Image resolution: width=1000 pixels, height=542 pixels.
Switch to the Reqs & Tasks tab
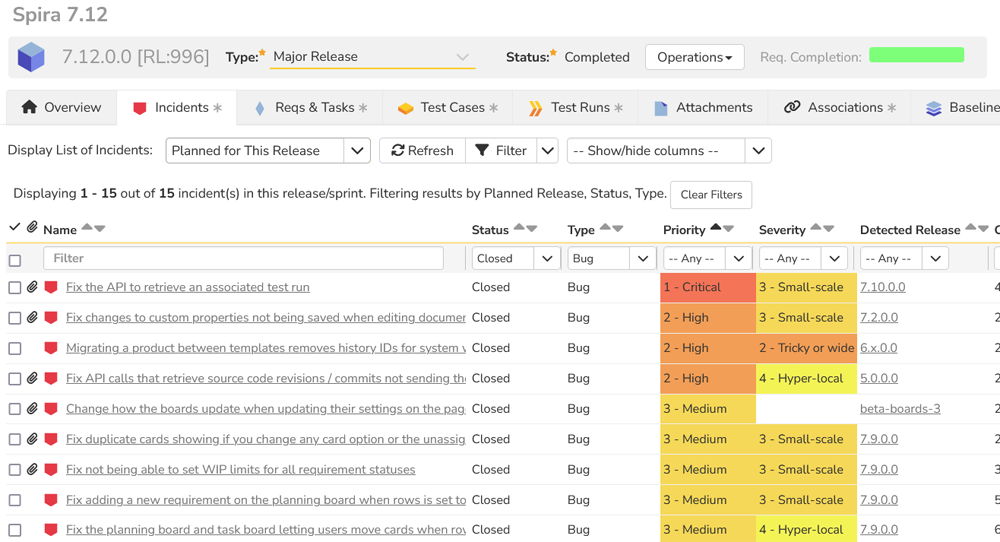[310, 107]
